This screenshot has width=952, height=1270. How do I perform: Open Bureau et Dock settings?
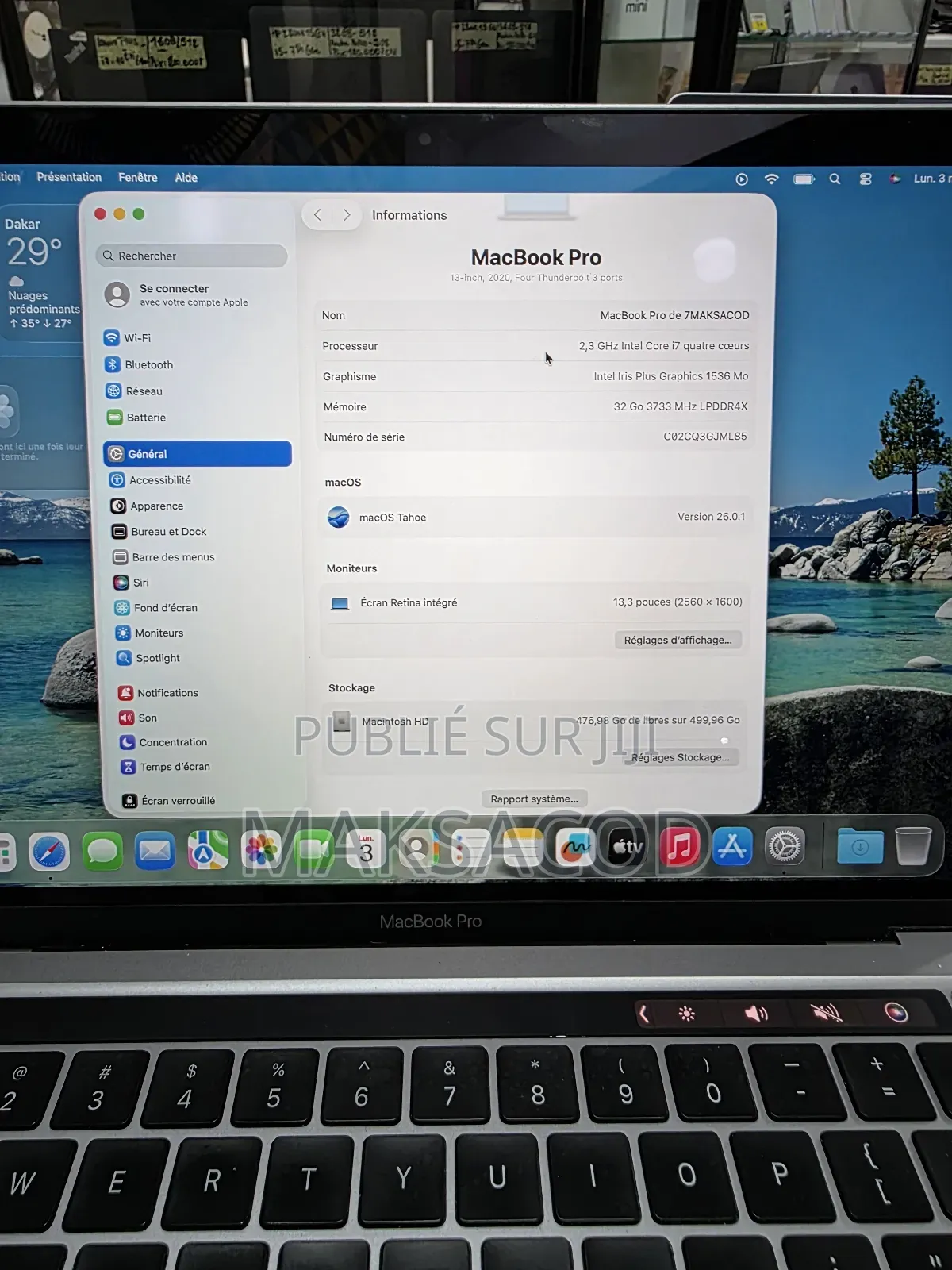[x=159, y=531]
